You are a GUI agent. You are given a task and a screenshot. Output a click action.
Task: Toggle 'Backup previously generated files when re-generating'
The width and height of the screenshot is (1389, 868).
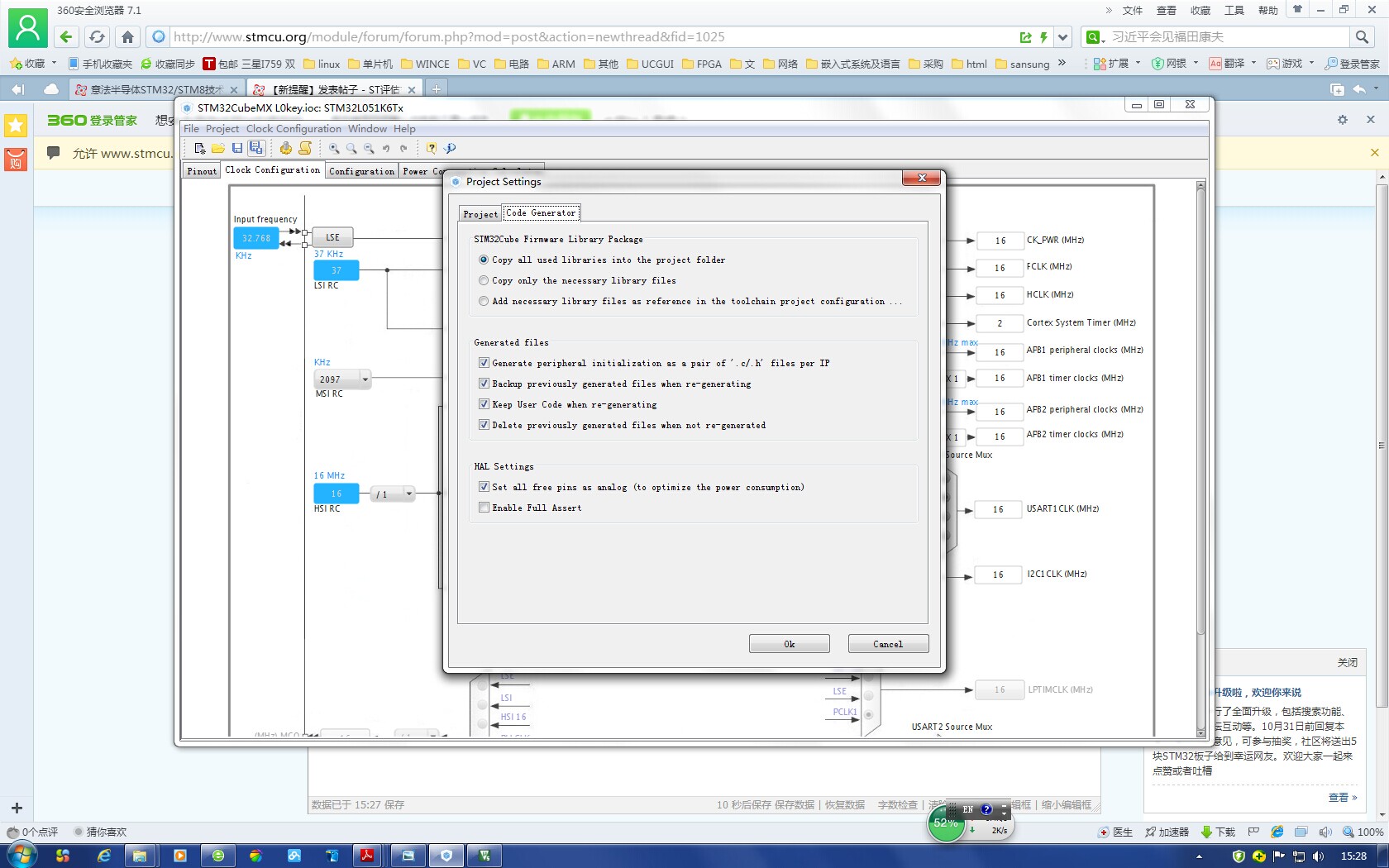tap(484, 384)
